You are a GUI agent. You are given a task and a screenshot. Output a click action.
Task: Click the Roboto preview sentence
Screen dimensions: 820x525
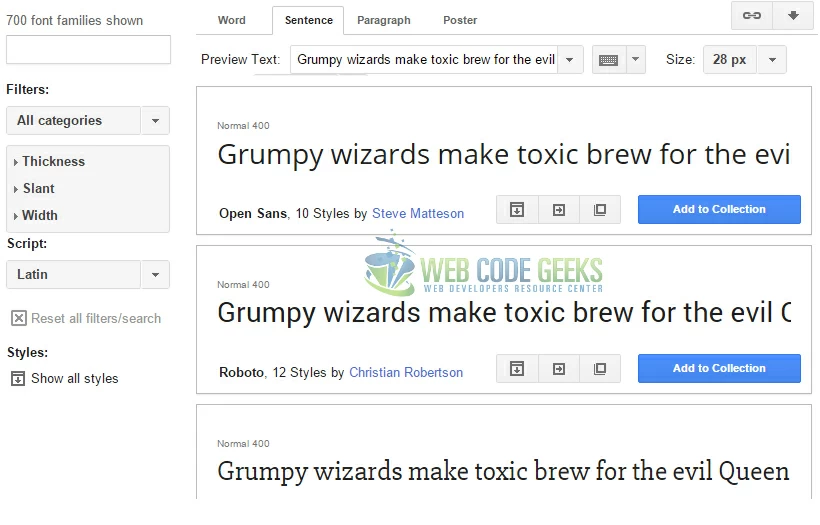(504, 313)
